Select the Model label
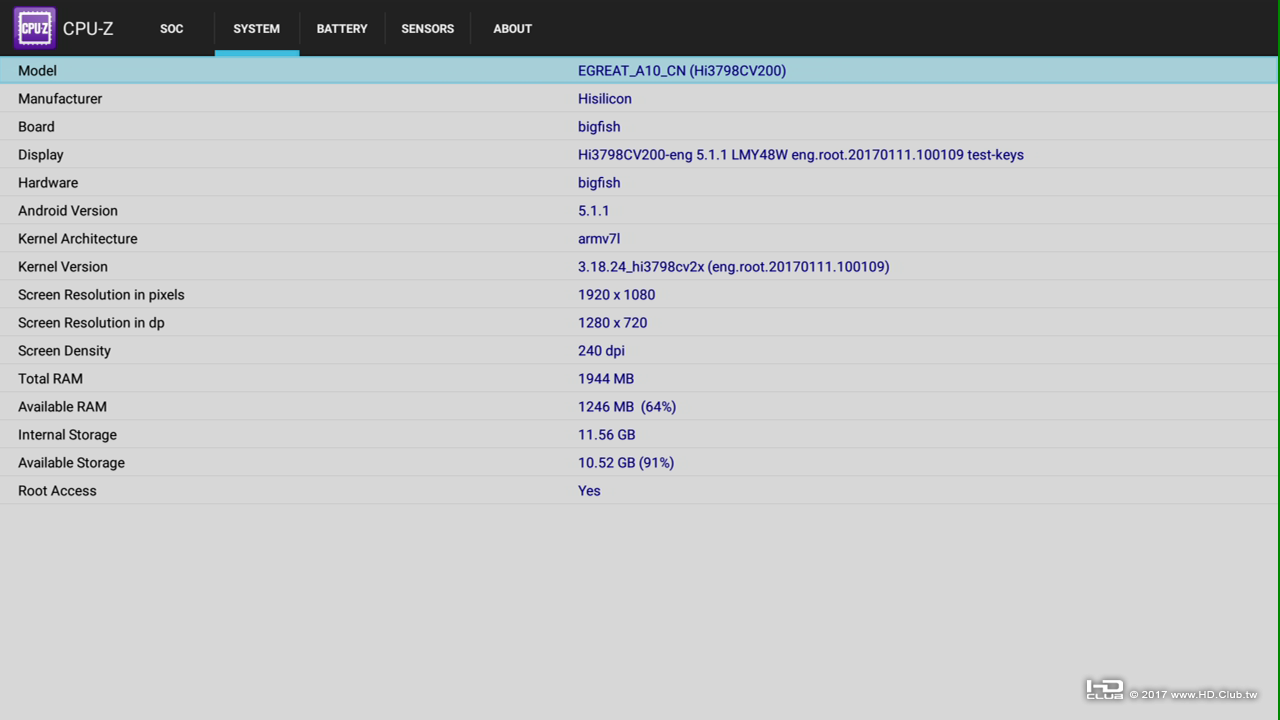Image resolution: width=1280 pixels, height=720 pixels. pos(37,71)
